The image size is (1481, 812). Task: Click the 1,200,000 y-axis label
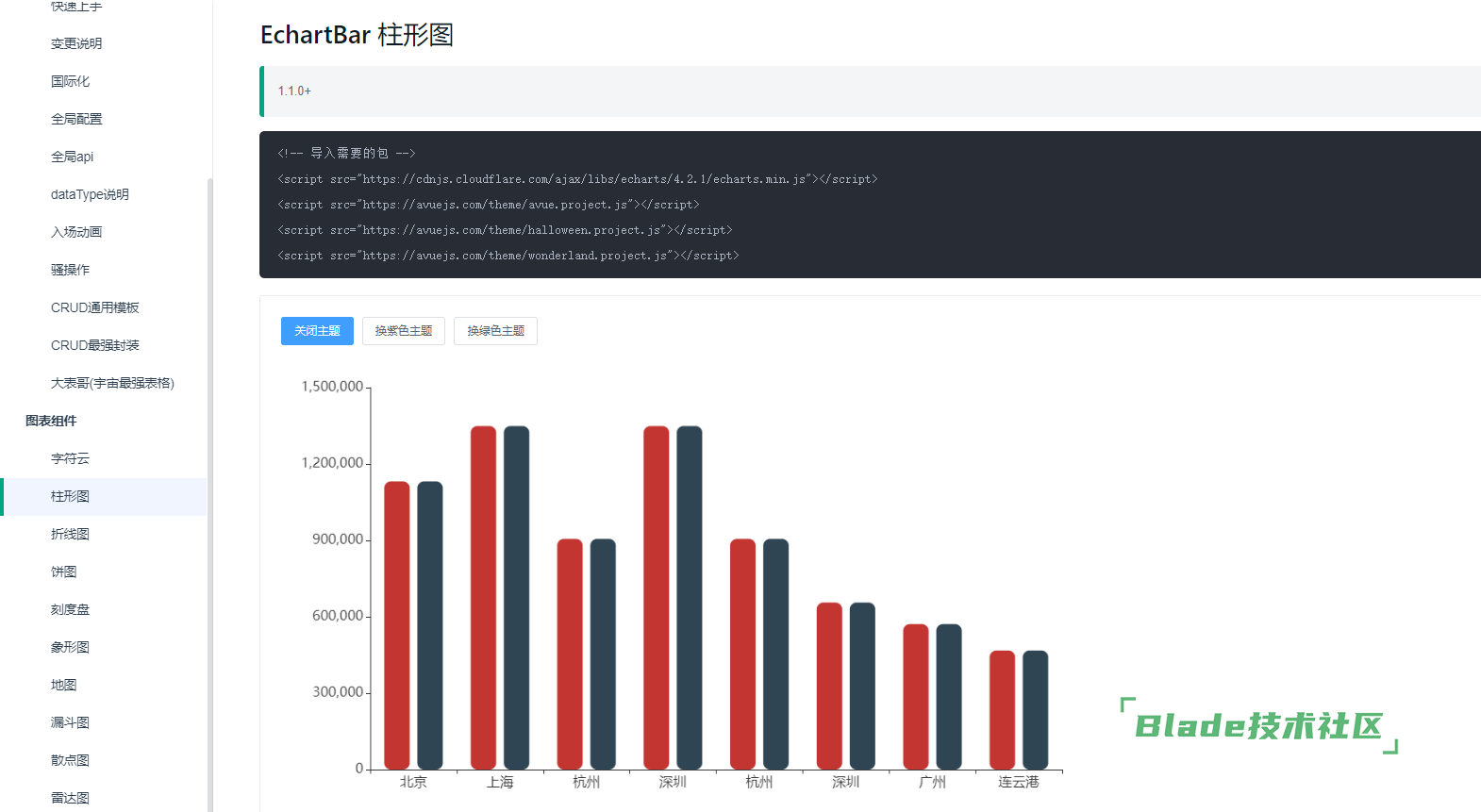[332, 463]
